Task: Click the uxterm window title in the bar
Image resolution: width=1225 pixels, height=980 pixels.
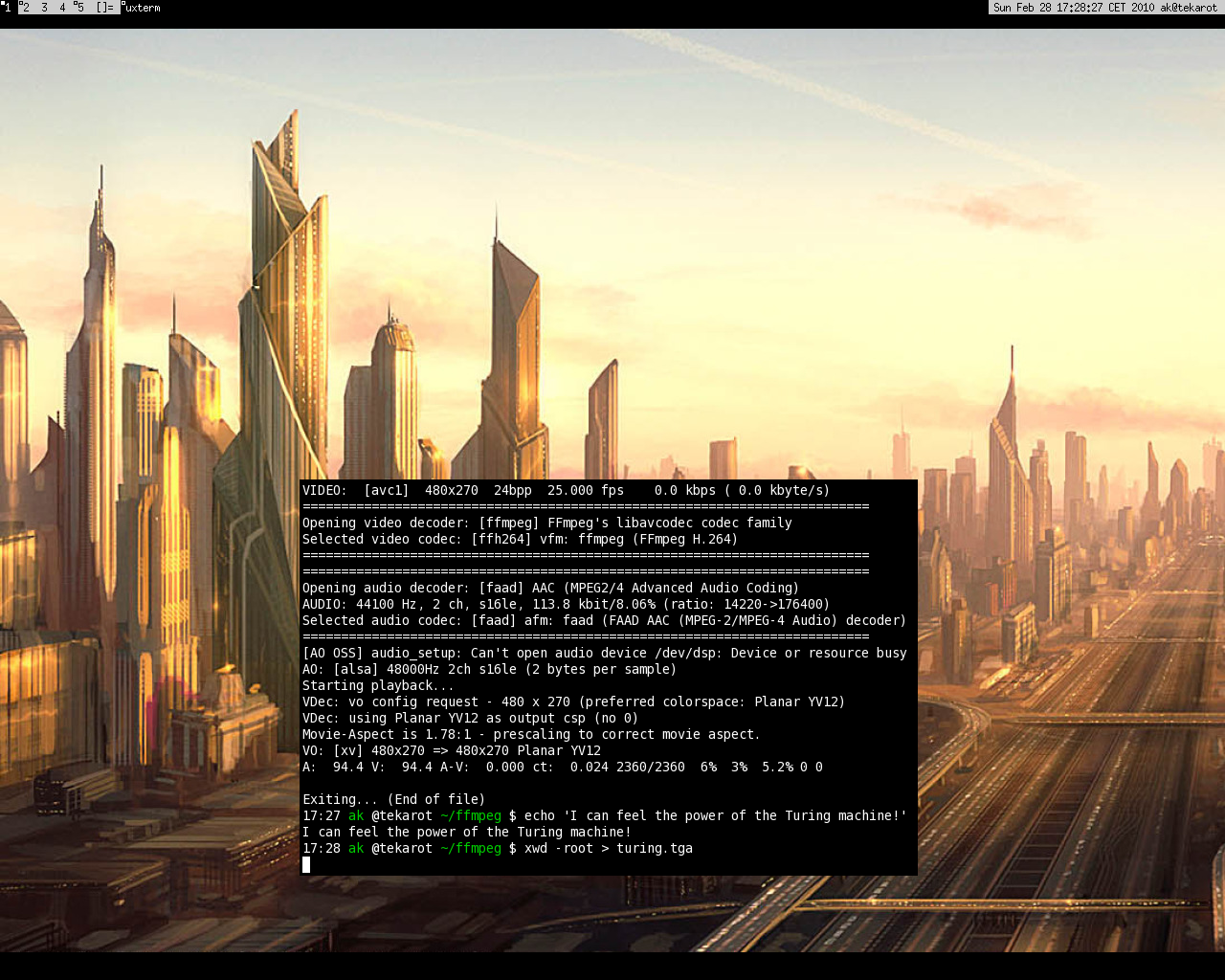Action: pyautogui.click(x=143, y=7)
